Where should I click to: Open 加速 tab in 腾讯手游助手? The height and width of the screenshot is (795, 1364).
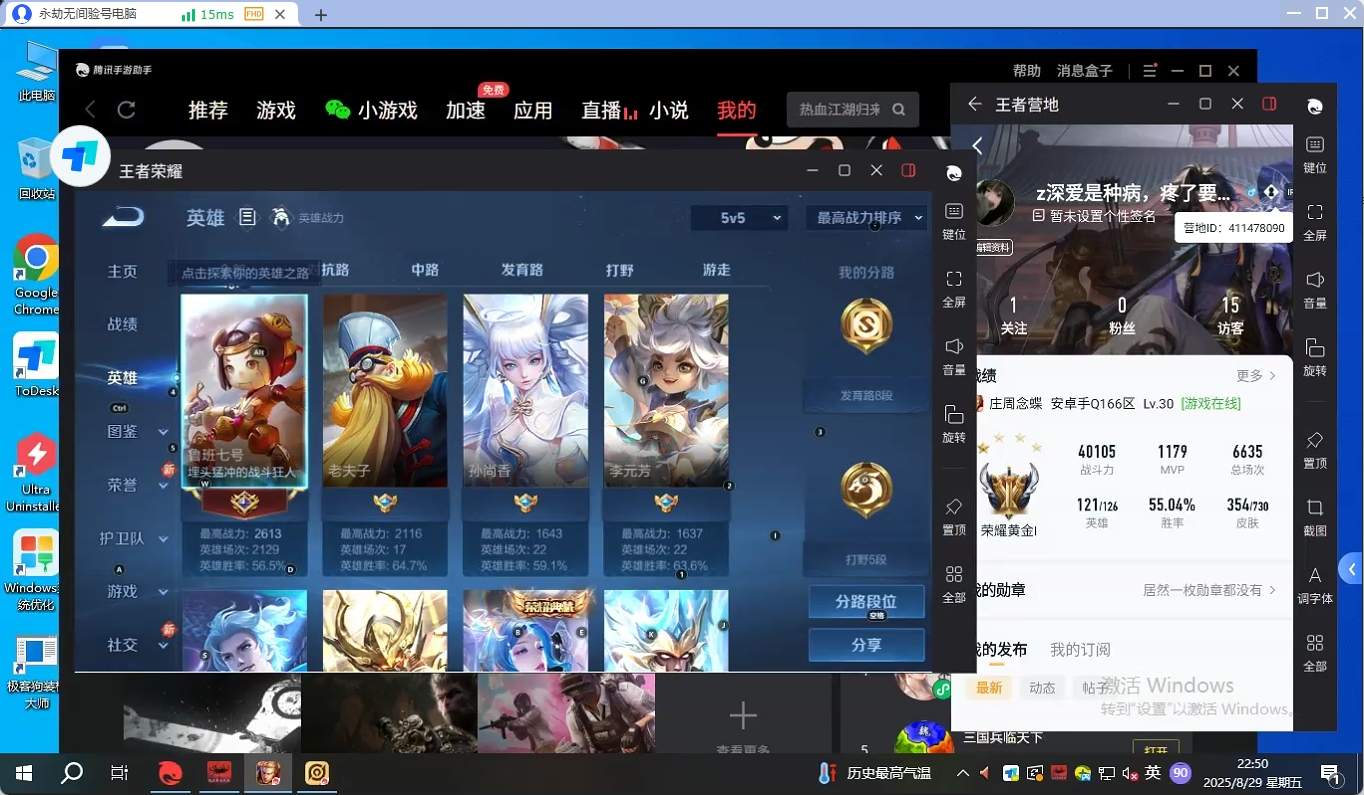(x=466, y=110)
